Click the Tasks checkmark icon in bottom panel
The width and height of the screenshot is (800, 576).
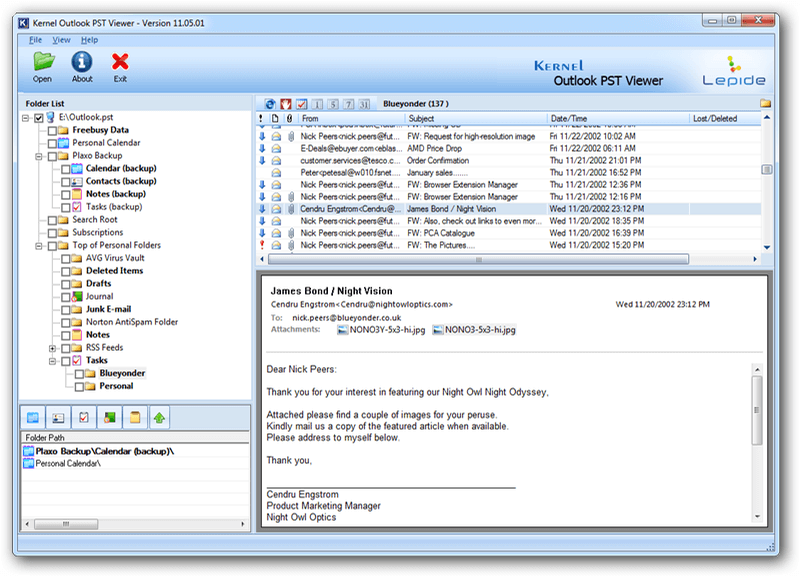tap(84, 417)
